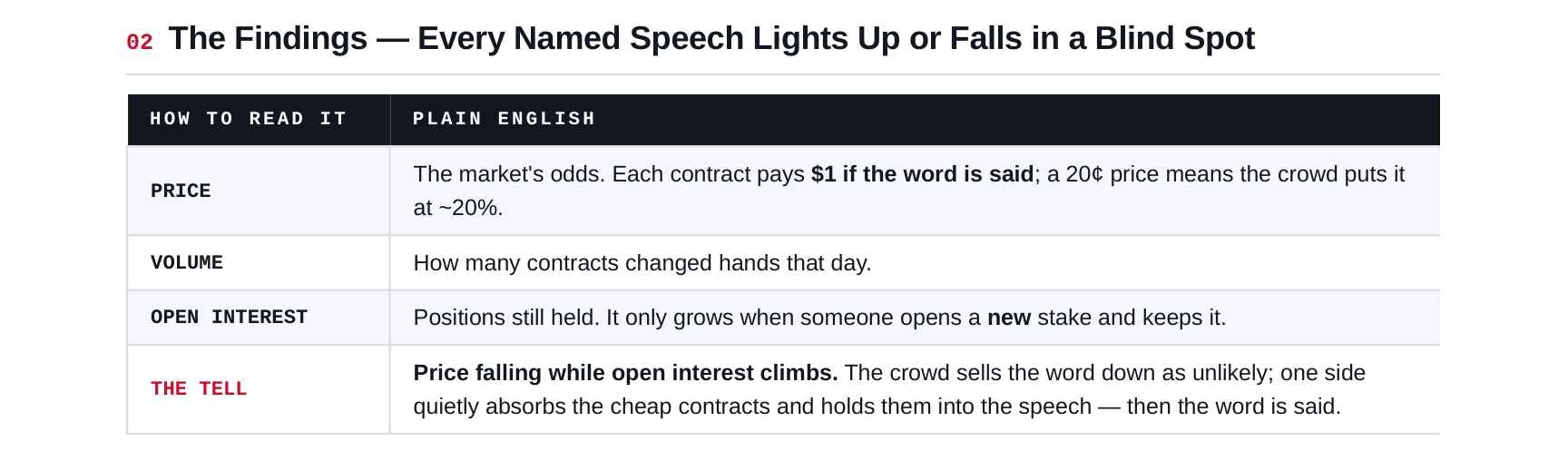Click the VOLUME row label
This screenshot has height=451, width=1568.
coord(187,262)
